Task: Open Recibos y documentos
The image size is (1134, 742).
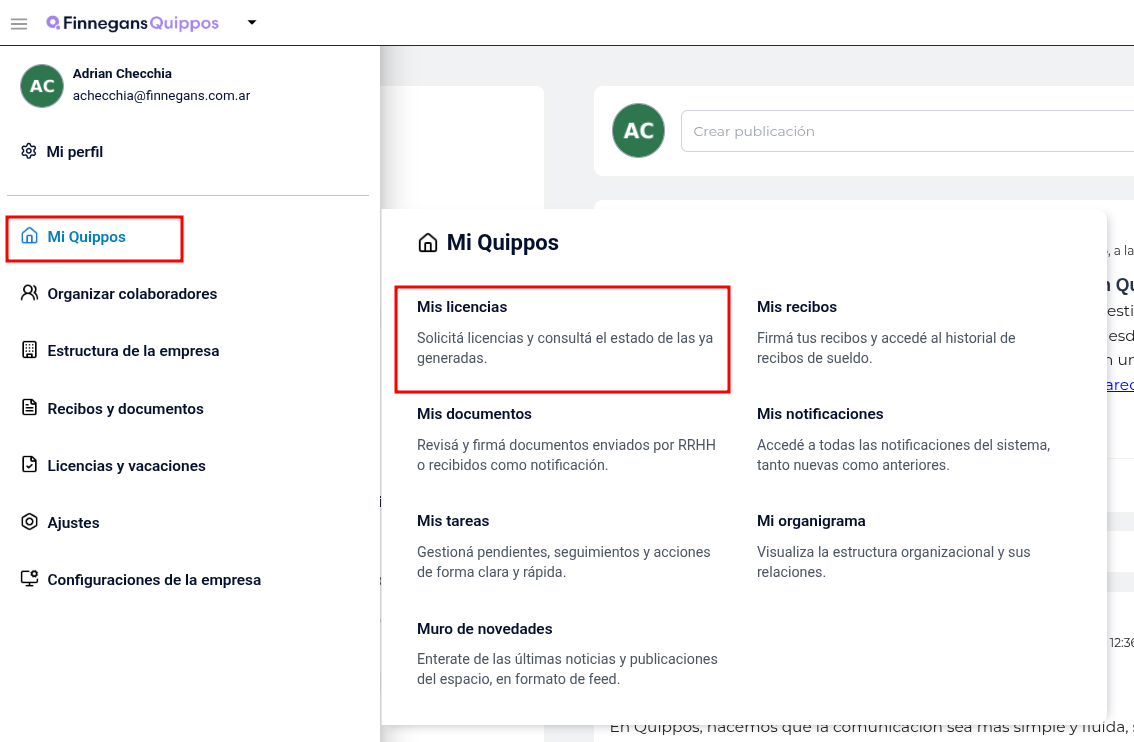Action: click(x=125, y=409)
